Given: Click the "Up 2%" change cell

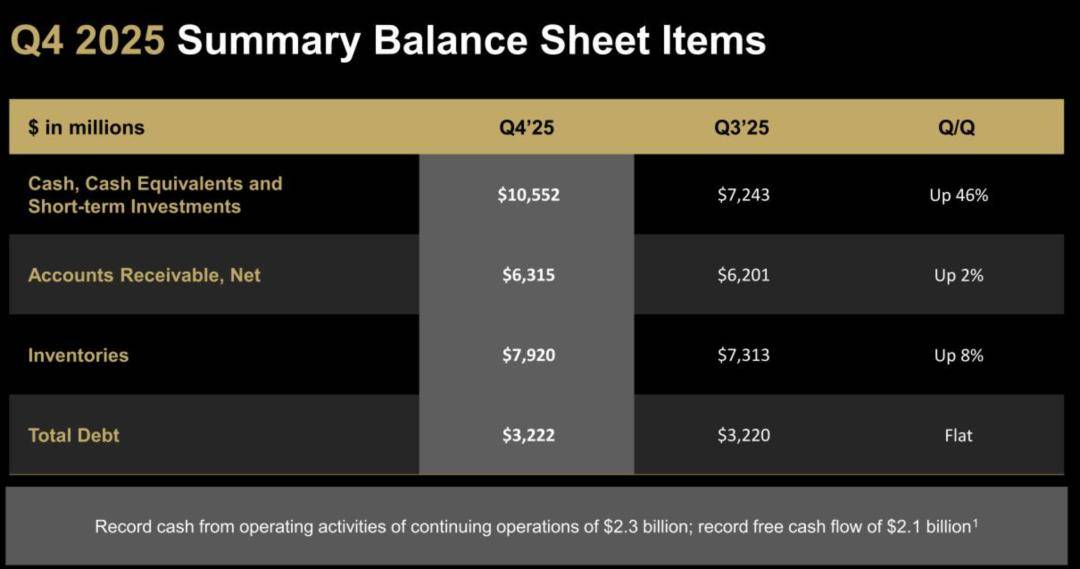Looking at the screenshot, I should click(x=958, y=275).
